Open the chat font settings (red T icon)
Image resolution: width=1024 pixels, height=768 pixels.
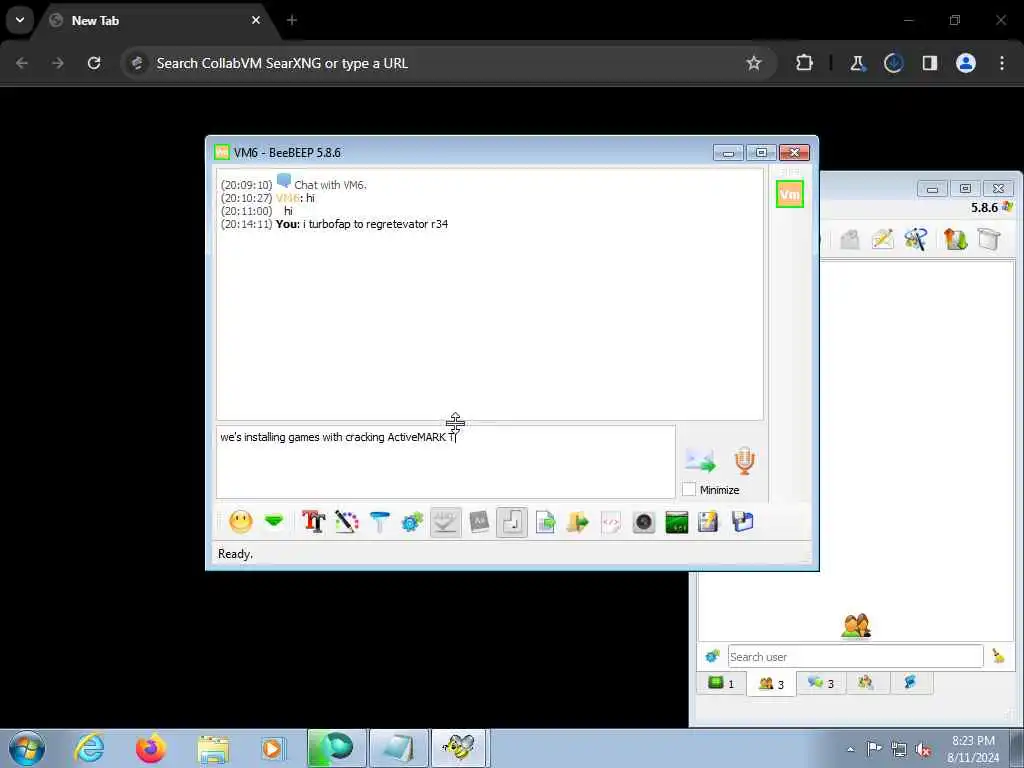pos(313,522)
